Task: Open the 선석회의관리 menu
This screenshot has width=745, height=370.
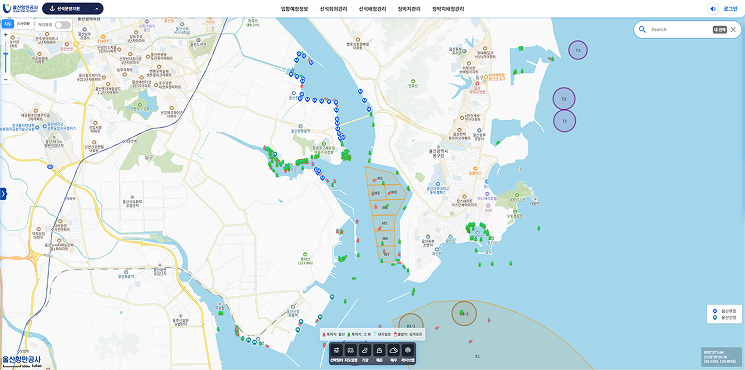Action: pos(334,9)
